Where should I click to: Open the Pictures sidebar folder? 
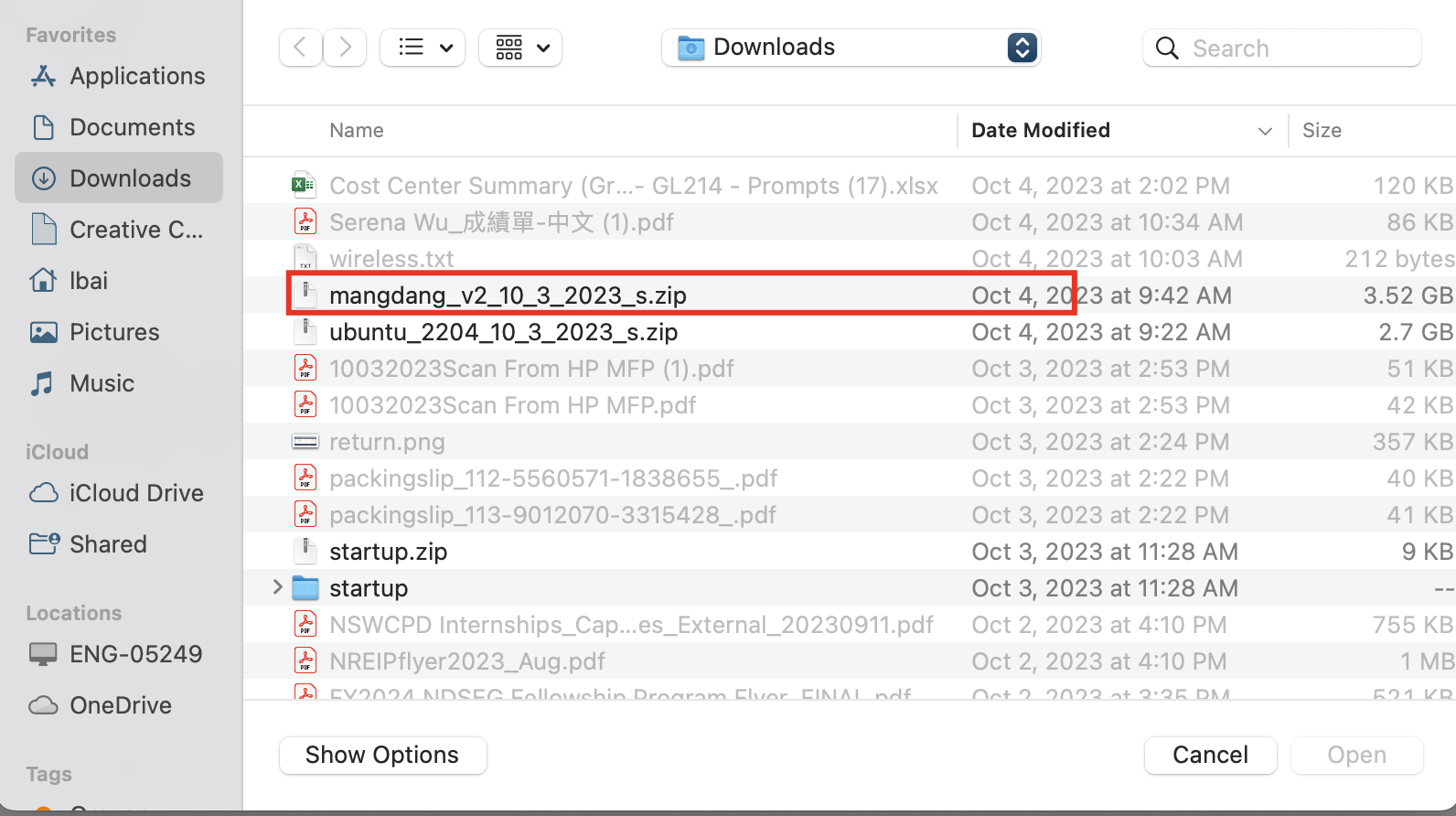pos(114,332)
